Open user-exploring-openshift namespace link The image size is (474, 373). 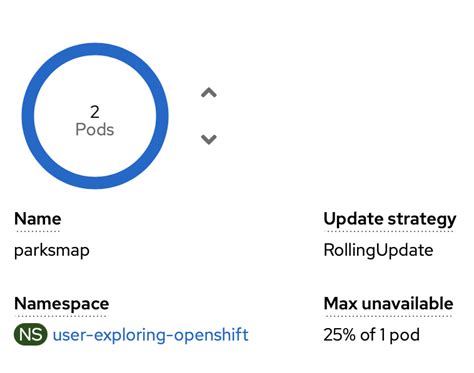tap(151, 335)
